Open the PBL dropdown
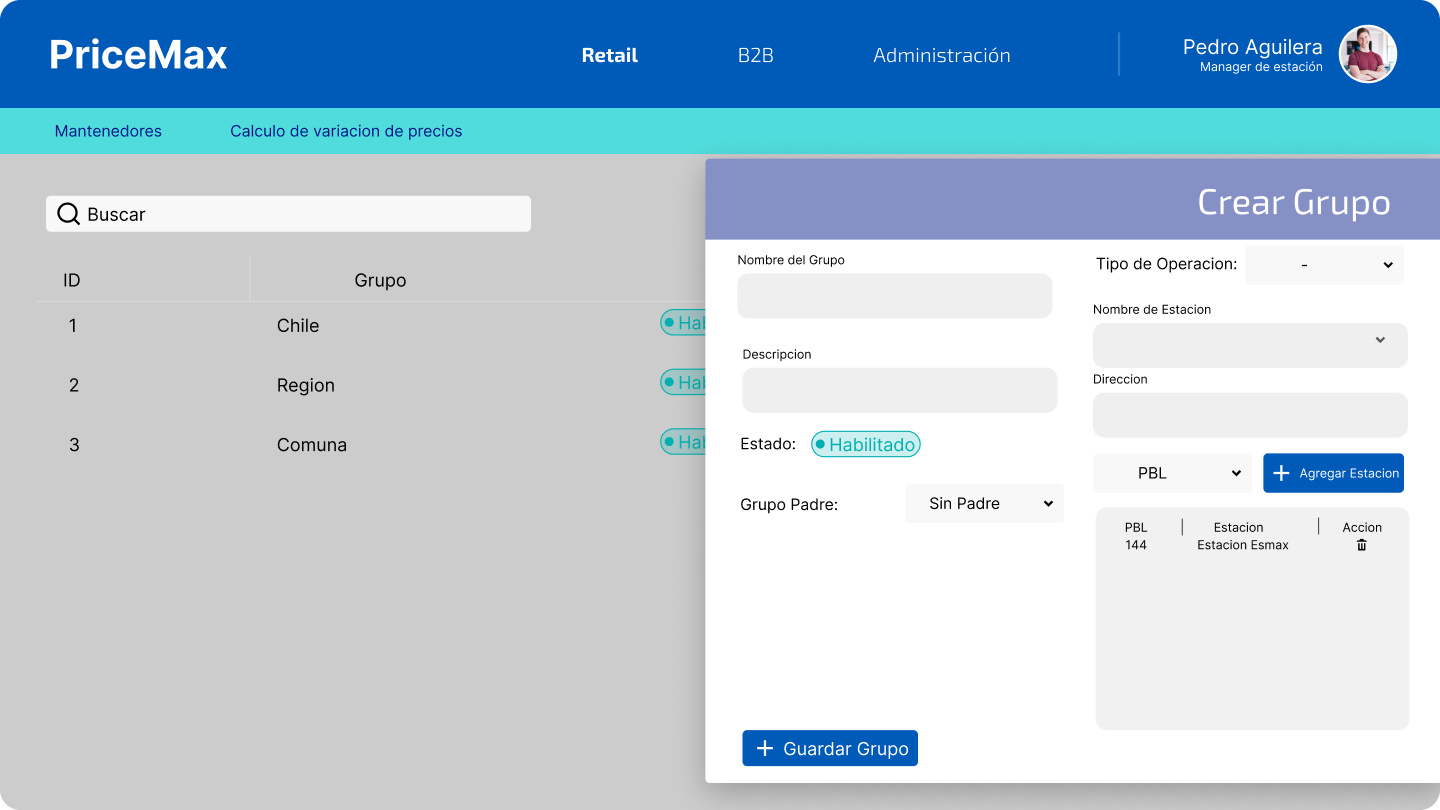This screenshot has height=810, width=1440. [x=1172, y=473]
